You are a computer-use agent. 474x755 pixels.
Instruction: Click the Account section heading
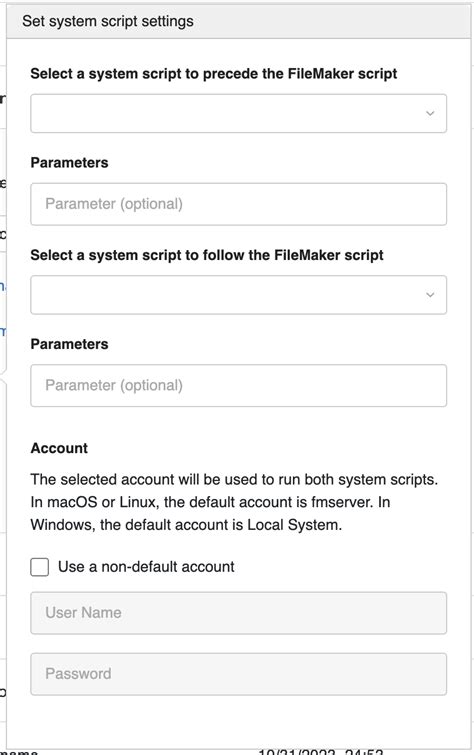tap(59, 448)
